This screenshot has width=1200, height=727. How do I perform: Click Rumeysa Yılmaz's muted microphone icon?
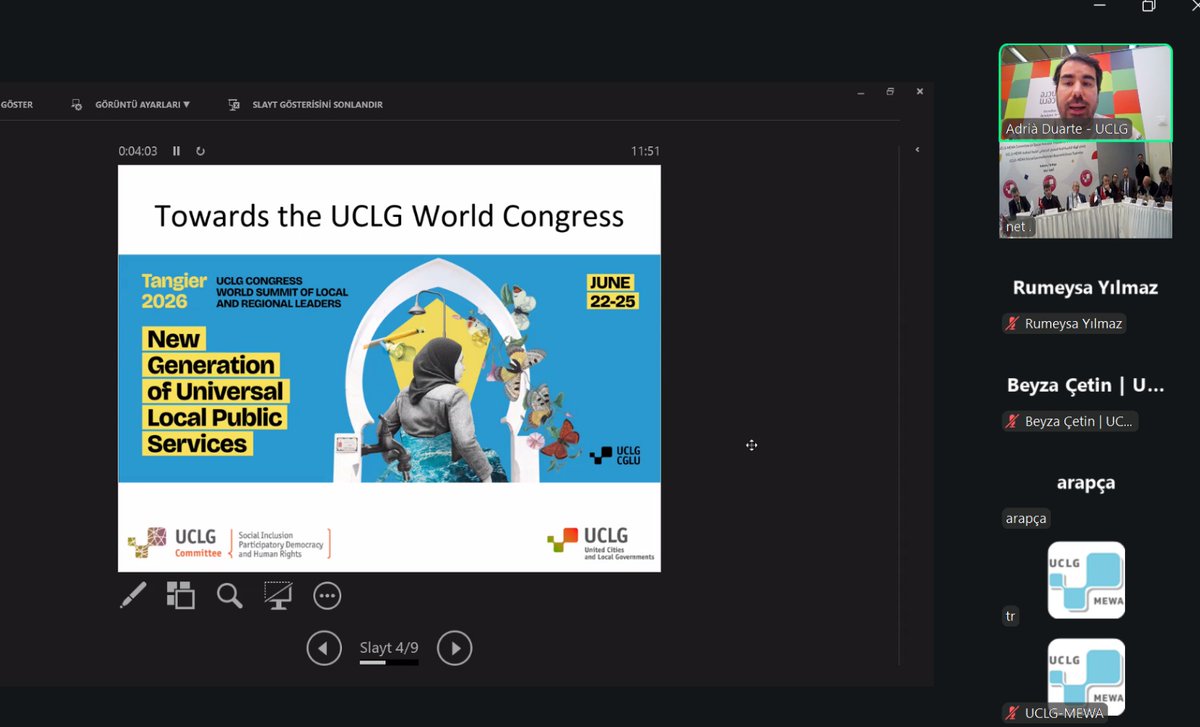1012,324
